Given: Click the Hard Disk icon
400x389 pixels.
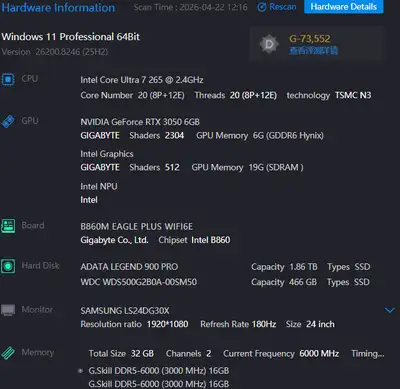Looking at the screenshot, I should (8, 266).
